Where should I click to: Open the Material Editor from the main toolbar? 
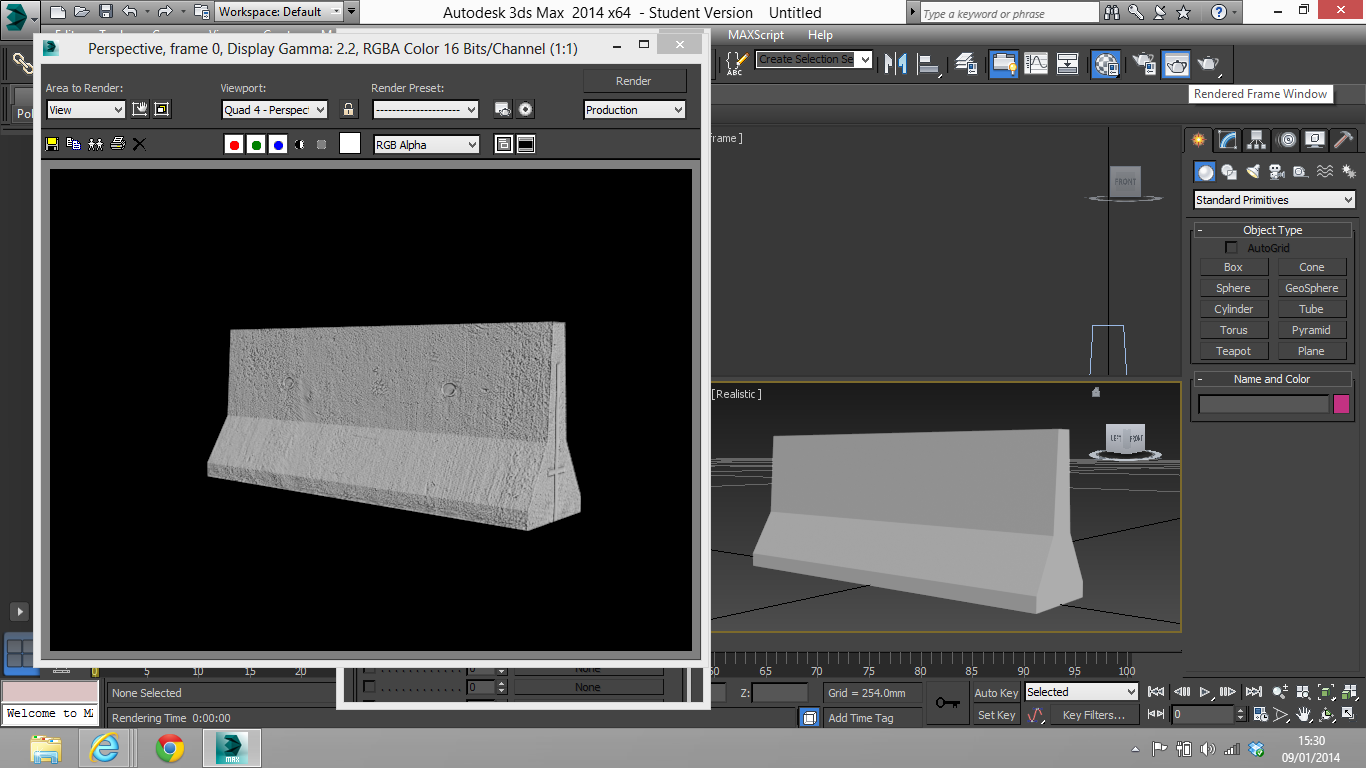coord(1106,64)
